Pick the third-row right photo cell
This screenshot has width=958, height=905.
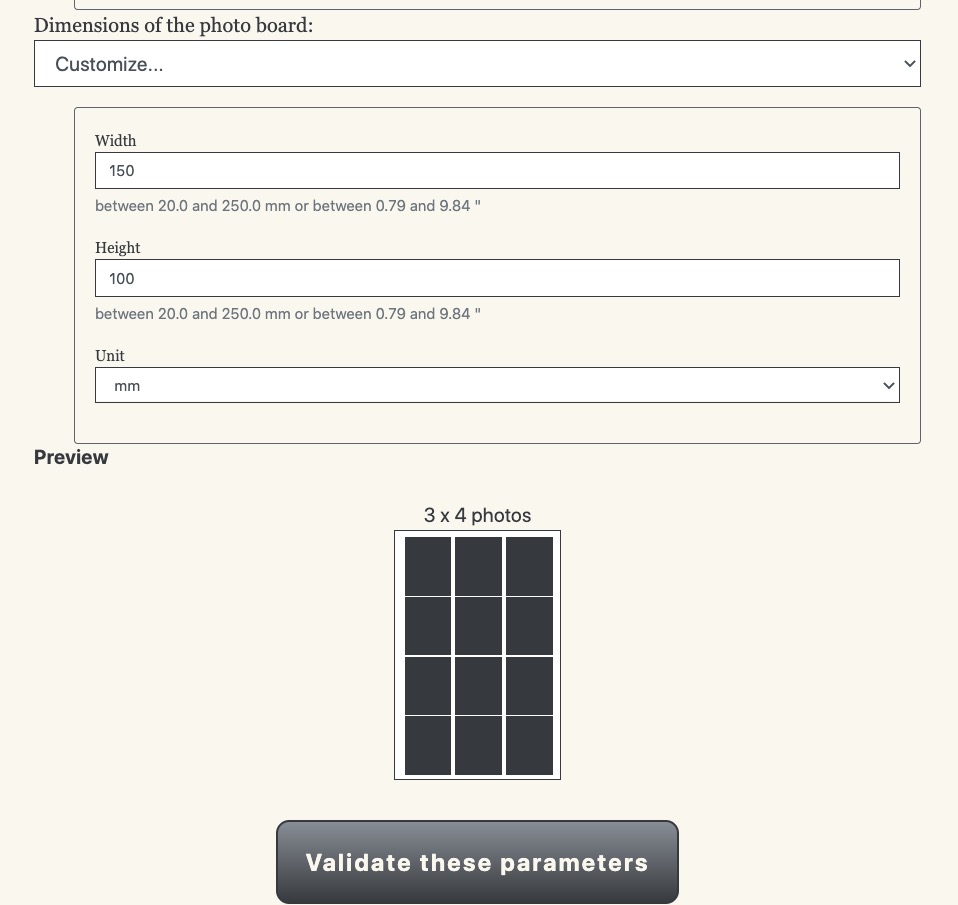pyautogui.click(x=529, y=686)
